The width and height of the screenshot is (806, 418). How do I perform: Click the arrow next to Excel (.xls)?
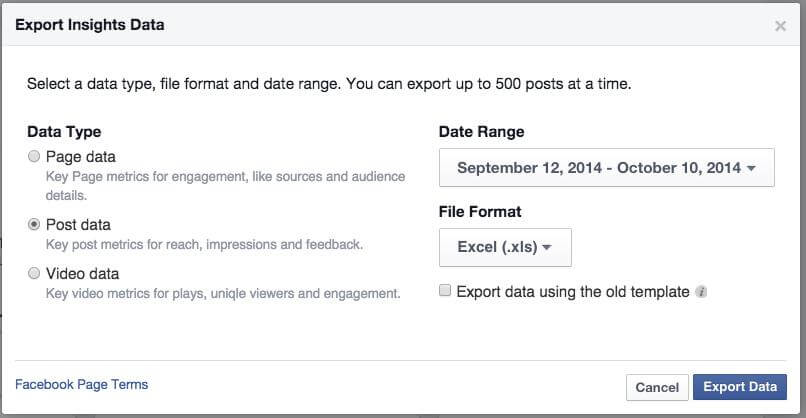pyautogui.click(x=547, y=247)
